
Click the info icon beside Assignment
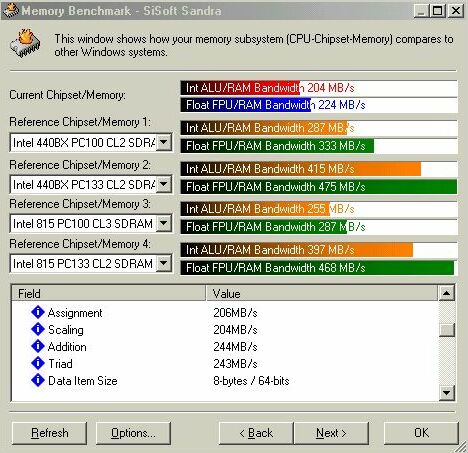click(38, 312)
